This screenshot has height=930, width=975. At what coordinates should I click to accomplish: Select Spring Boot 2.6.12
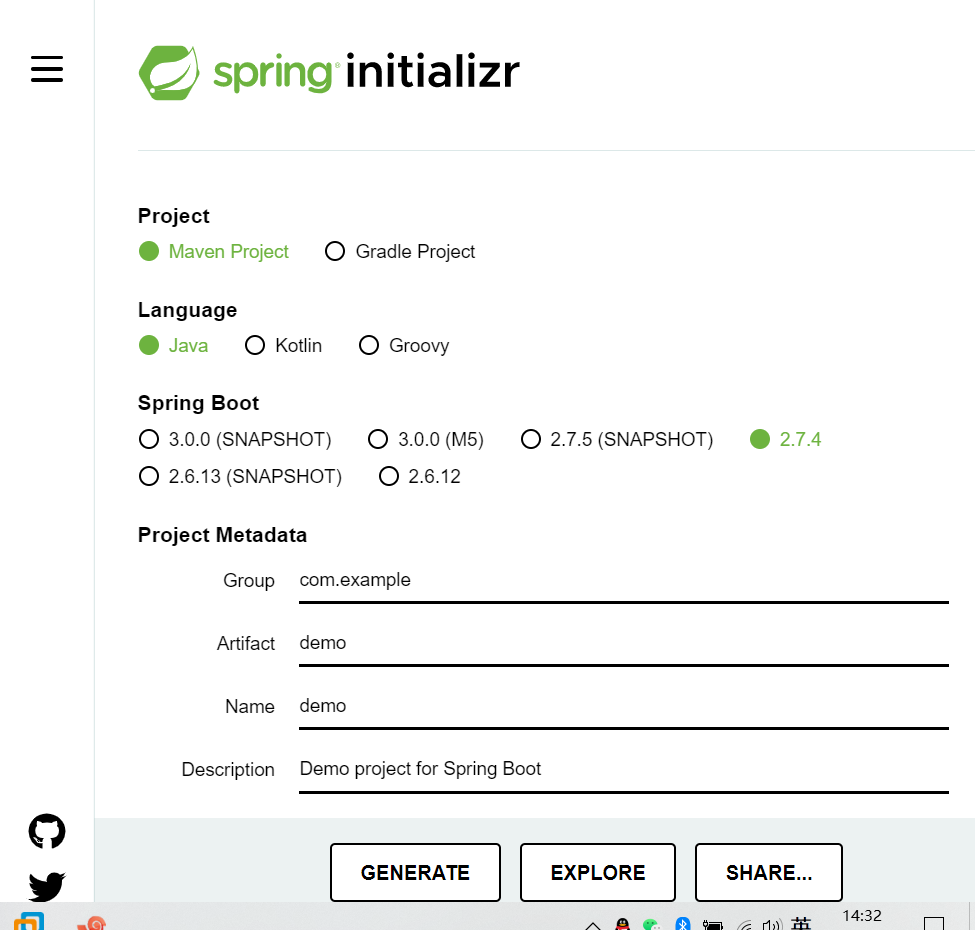[420, 476]
